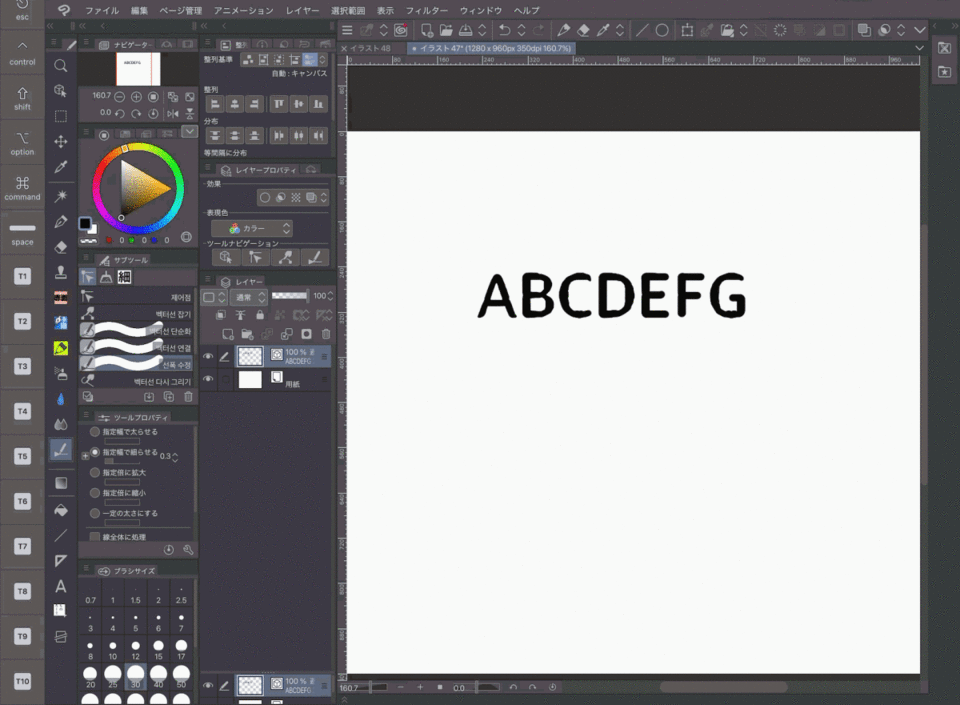Expand color wheel panel dropdown arrow

tap(190, 132)
